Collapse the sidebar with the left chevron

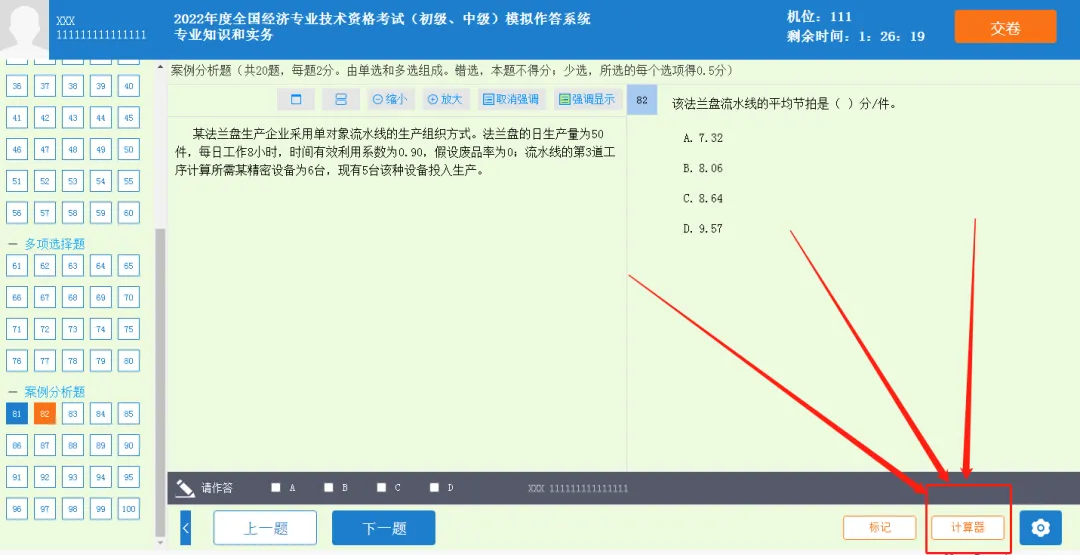click(x=186, y=527)
